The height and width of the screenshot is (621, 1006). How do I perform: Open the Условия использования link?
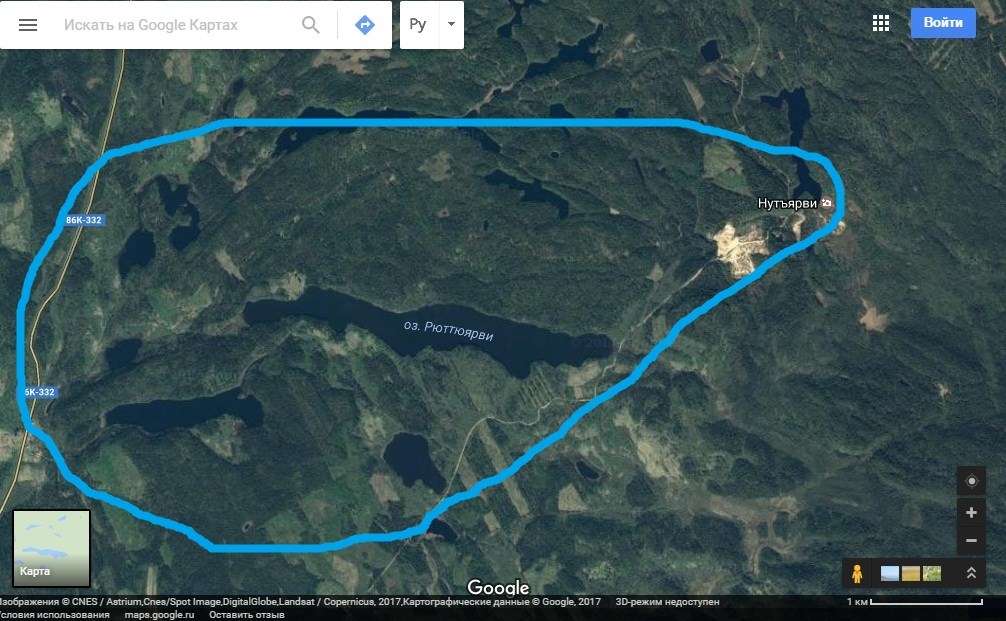[55, 615]
